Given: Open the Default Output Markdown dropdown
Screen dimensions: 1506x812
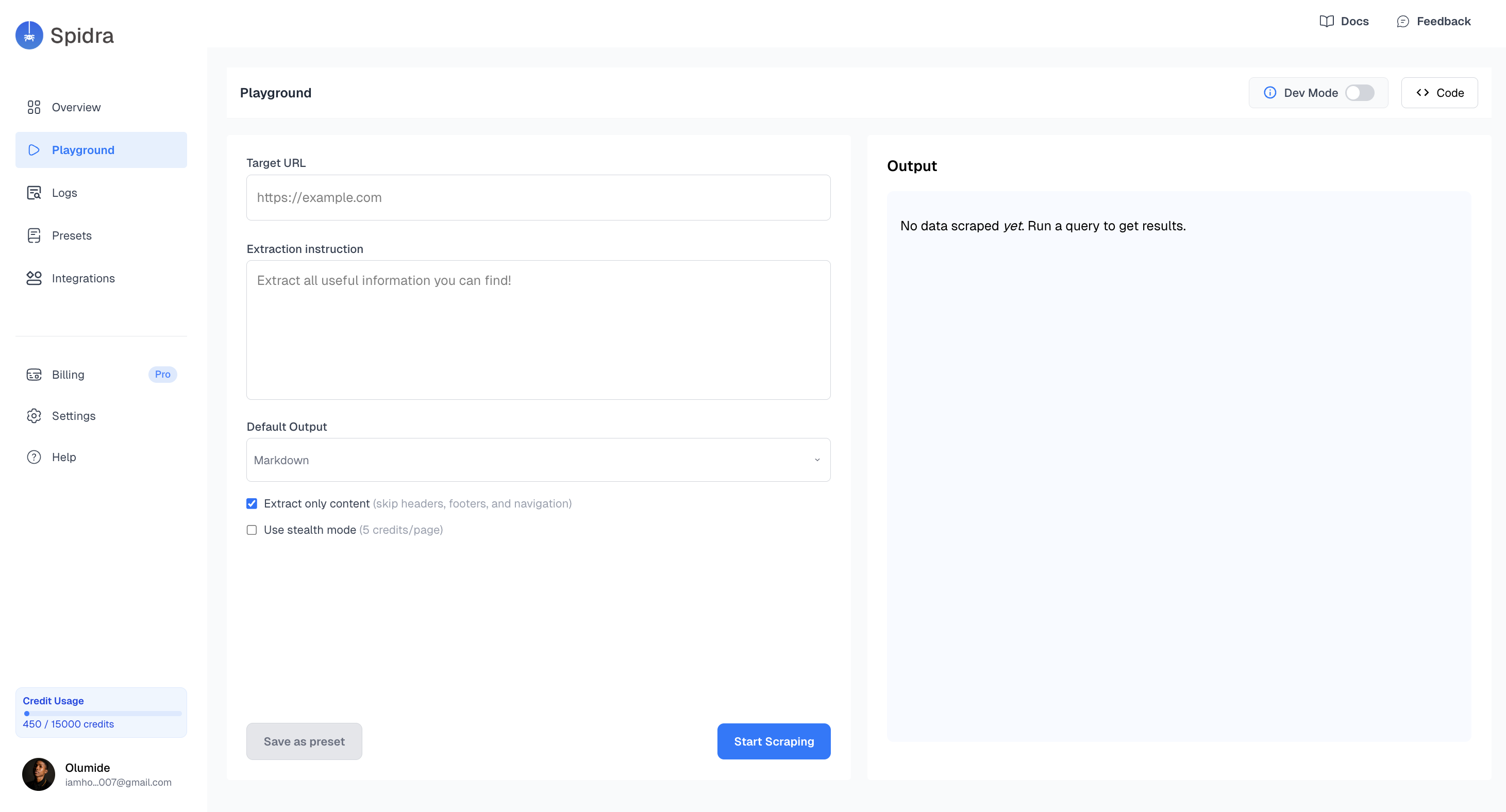Looking at the screenshot, I should (x=538, y=460).
